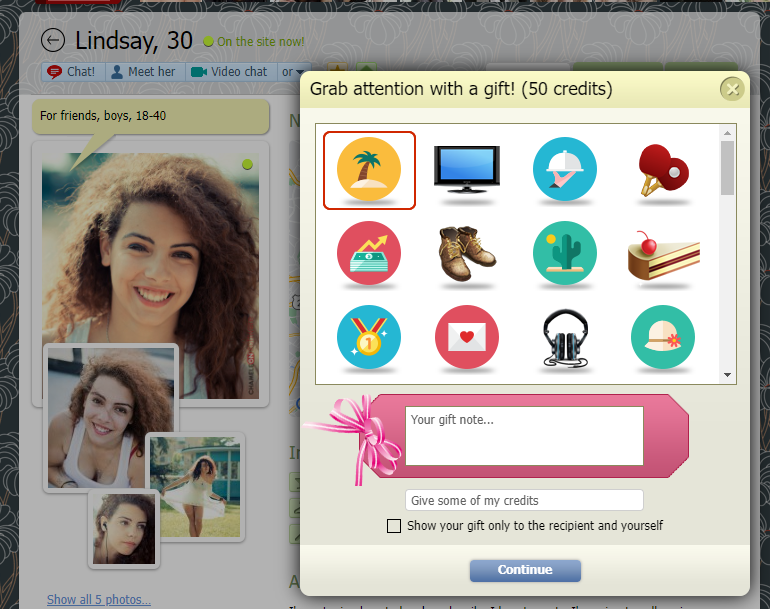Viewport: 770px width, 609px height.
Task: Start a Video chat
Action: click(x=229, y=72)
